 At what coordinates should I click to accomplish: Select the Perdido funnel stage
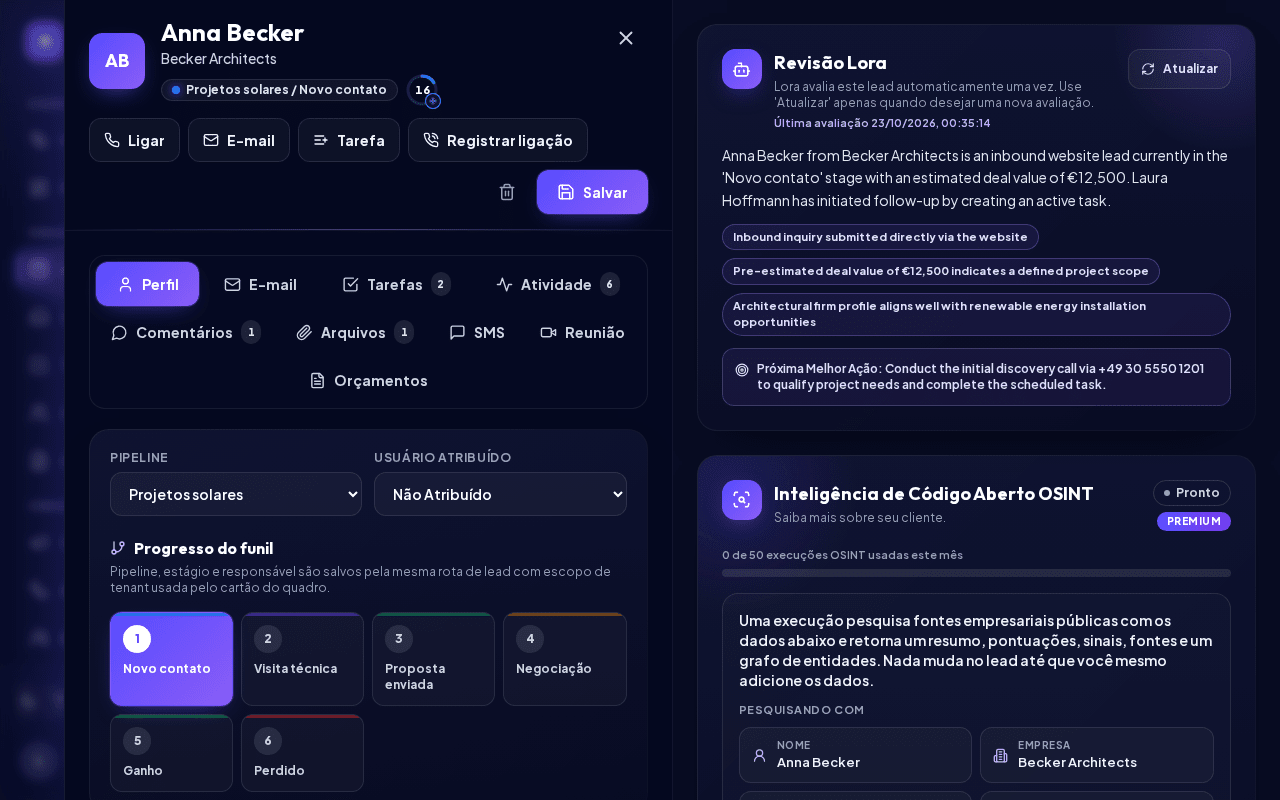pos(302,753)
